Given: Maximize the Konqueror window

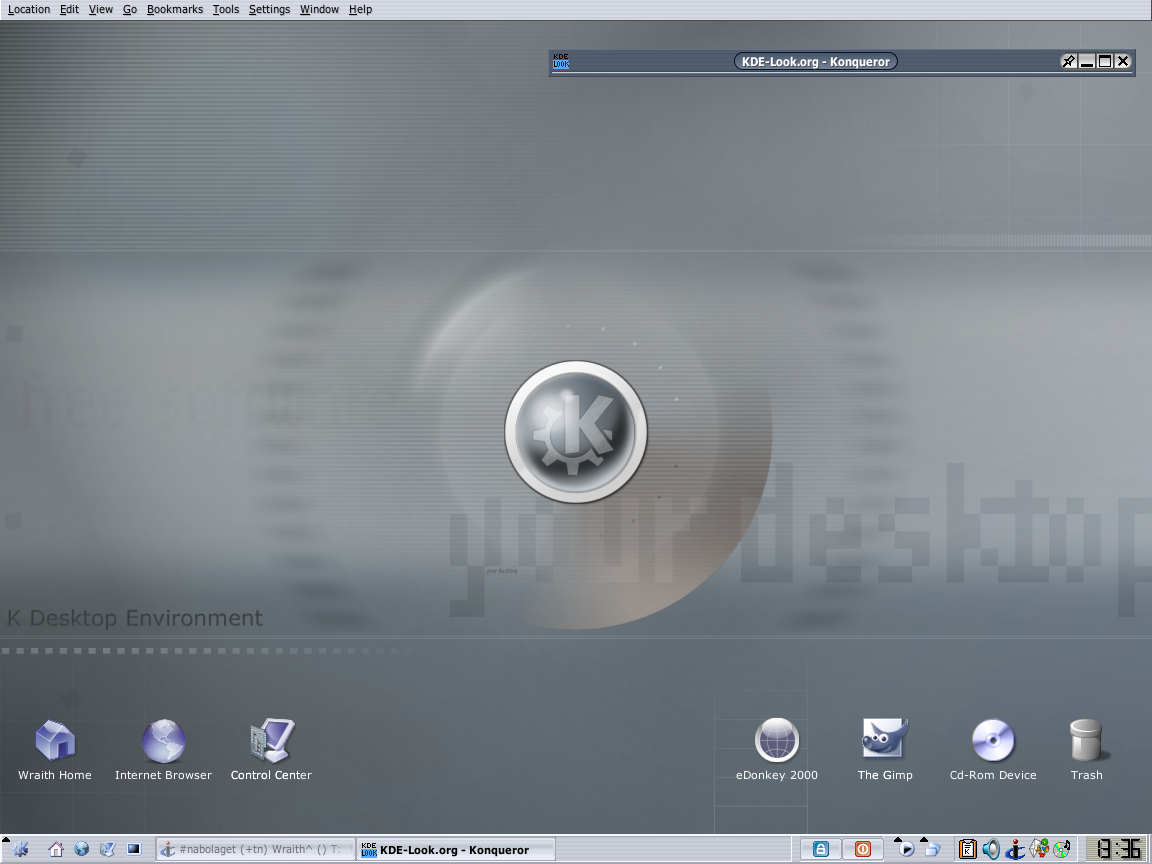Looking at the screenshot, I should 1104,62.
